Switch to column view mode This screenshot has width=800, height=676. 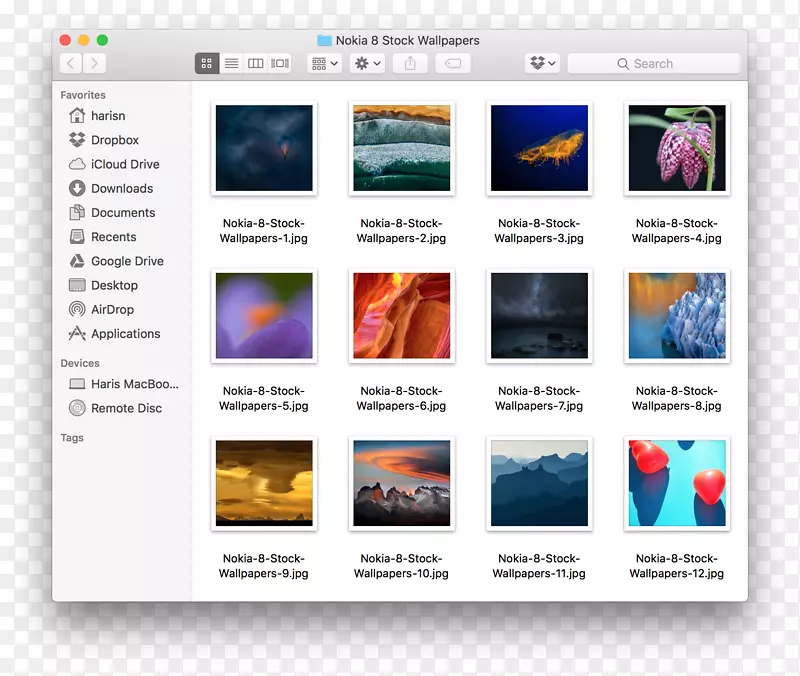point(256,63)
